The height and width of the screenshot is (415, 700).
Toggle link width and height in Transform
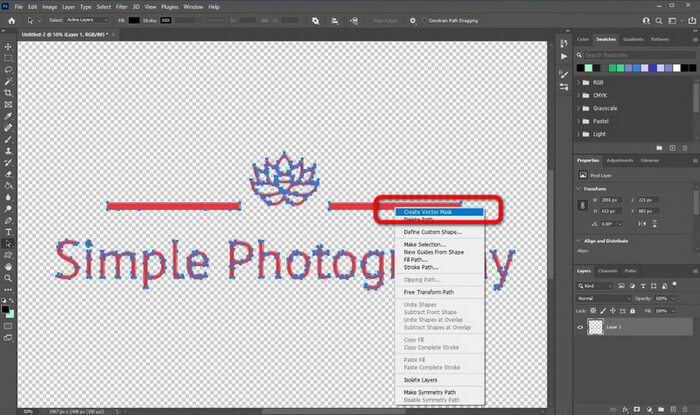tap(582, 206)
